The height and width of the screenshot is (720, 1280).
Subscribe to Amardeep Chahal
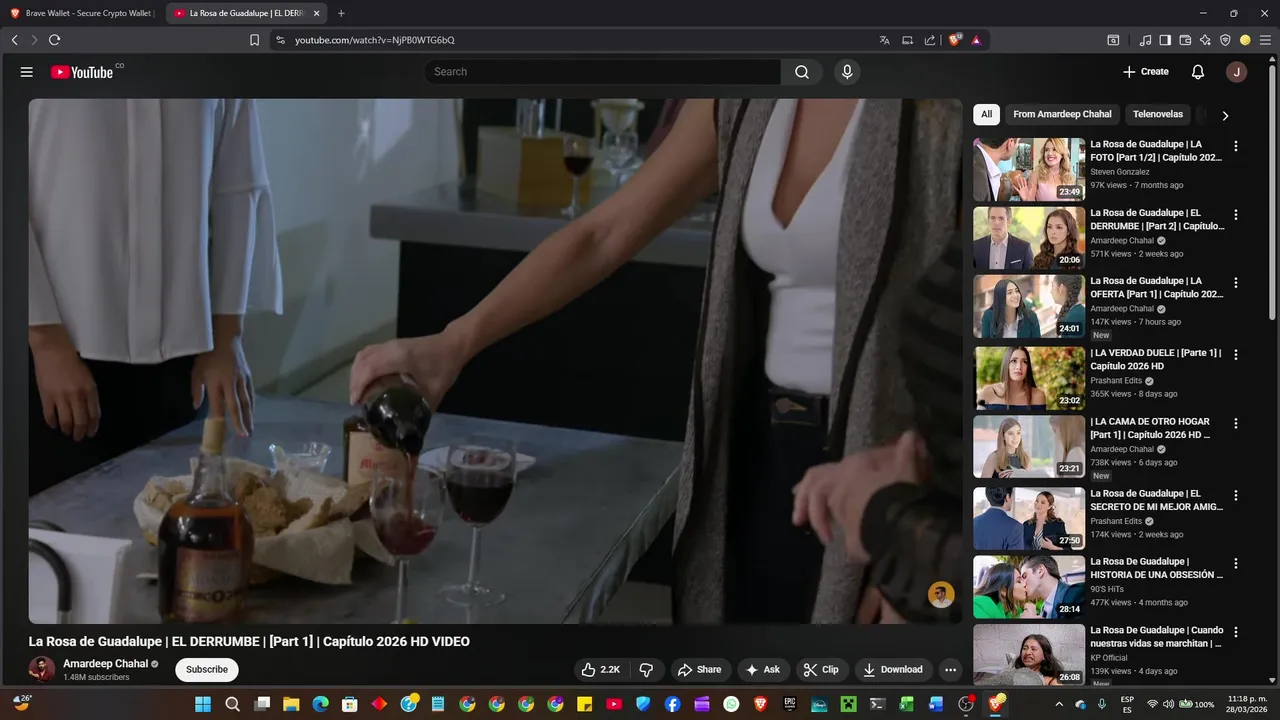[x=207, y=670]
